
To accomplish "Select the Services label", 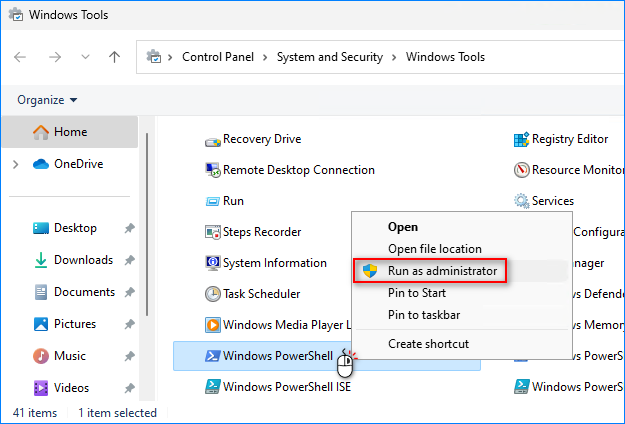I will point(553,201).
